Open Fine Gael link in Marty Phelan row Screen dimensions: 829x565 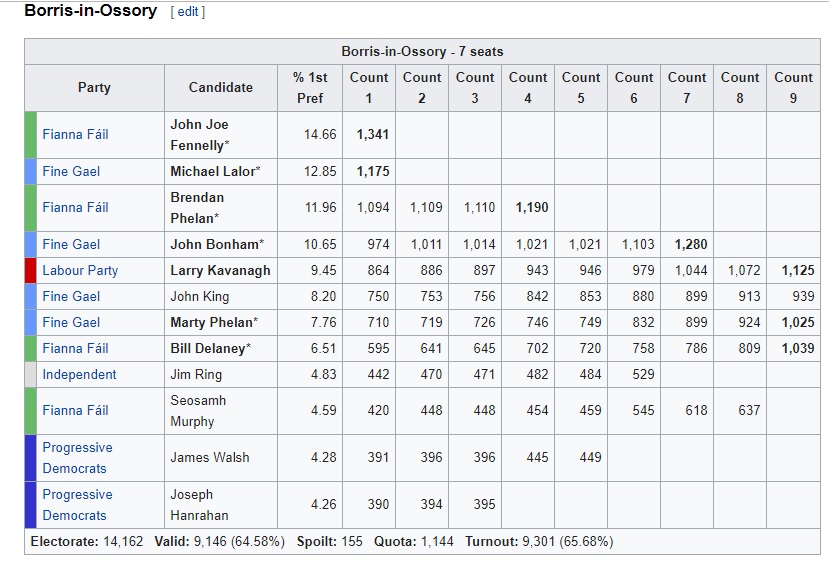coord(71,322)
